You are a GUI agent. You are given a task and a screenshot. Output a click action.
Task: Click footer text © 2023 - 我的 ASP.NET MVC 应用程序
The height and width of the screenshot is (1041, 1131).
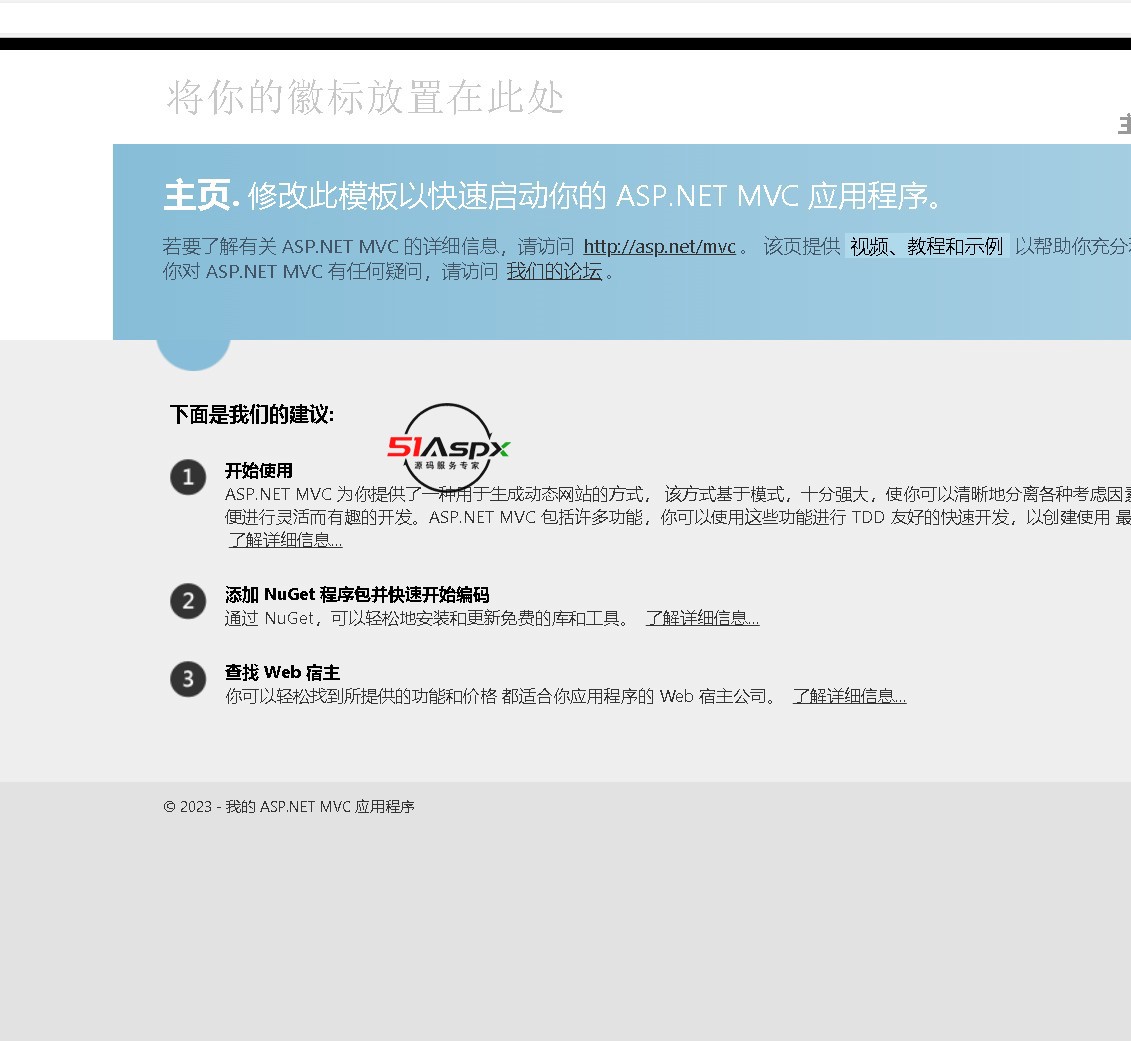(x=289, y=807)
